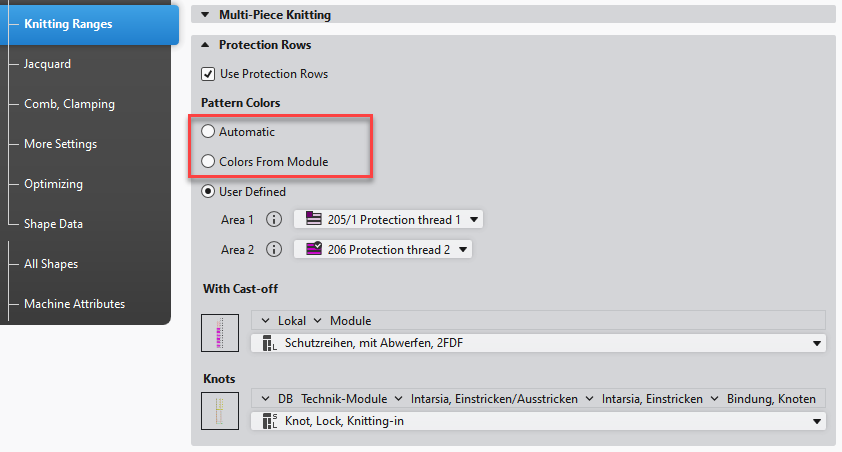Viewport: 842px width, 452px height.
Task: Select the User Defined radio button
Action: [208, 191]
